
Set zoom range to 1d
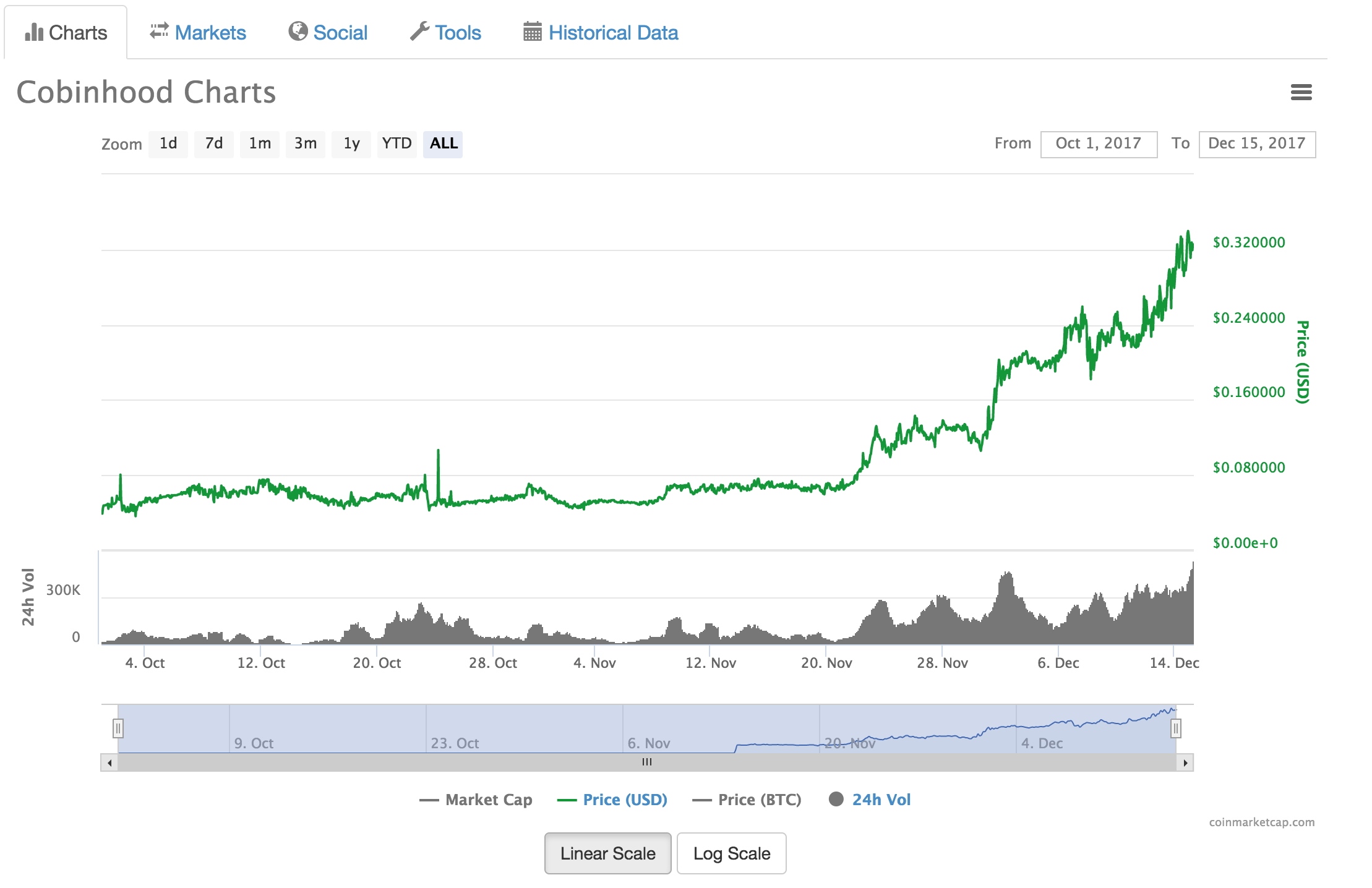point(168,144)
